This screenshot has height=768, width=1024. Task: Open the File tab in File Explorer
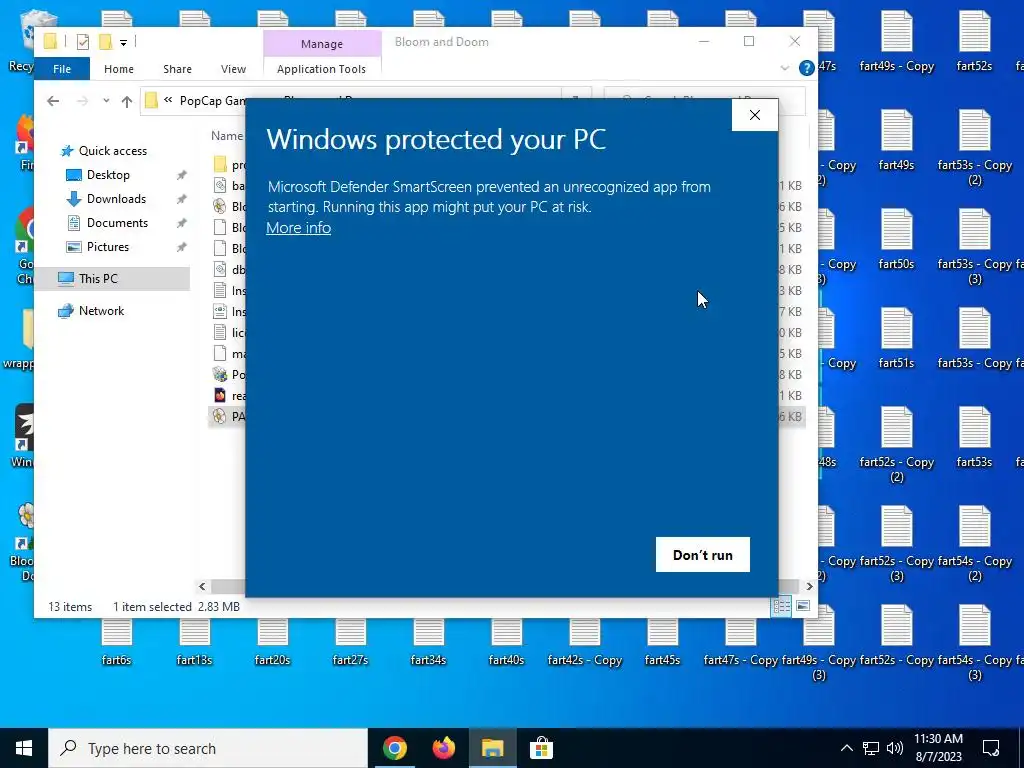pyautogui.click(x=62, y=69)
